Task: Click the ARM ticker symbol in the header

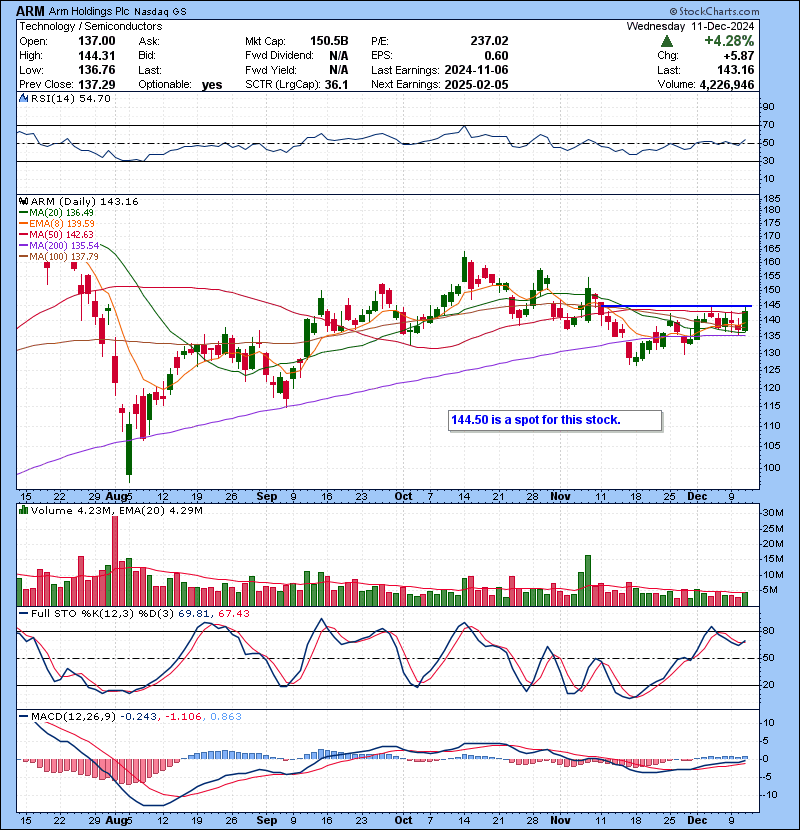Action: coord(30,11)
